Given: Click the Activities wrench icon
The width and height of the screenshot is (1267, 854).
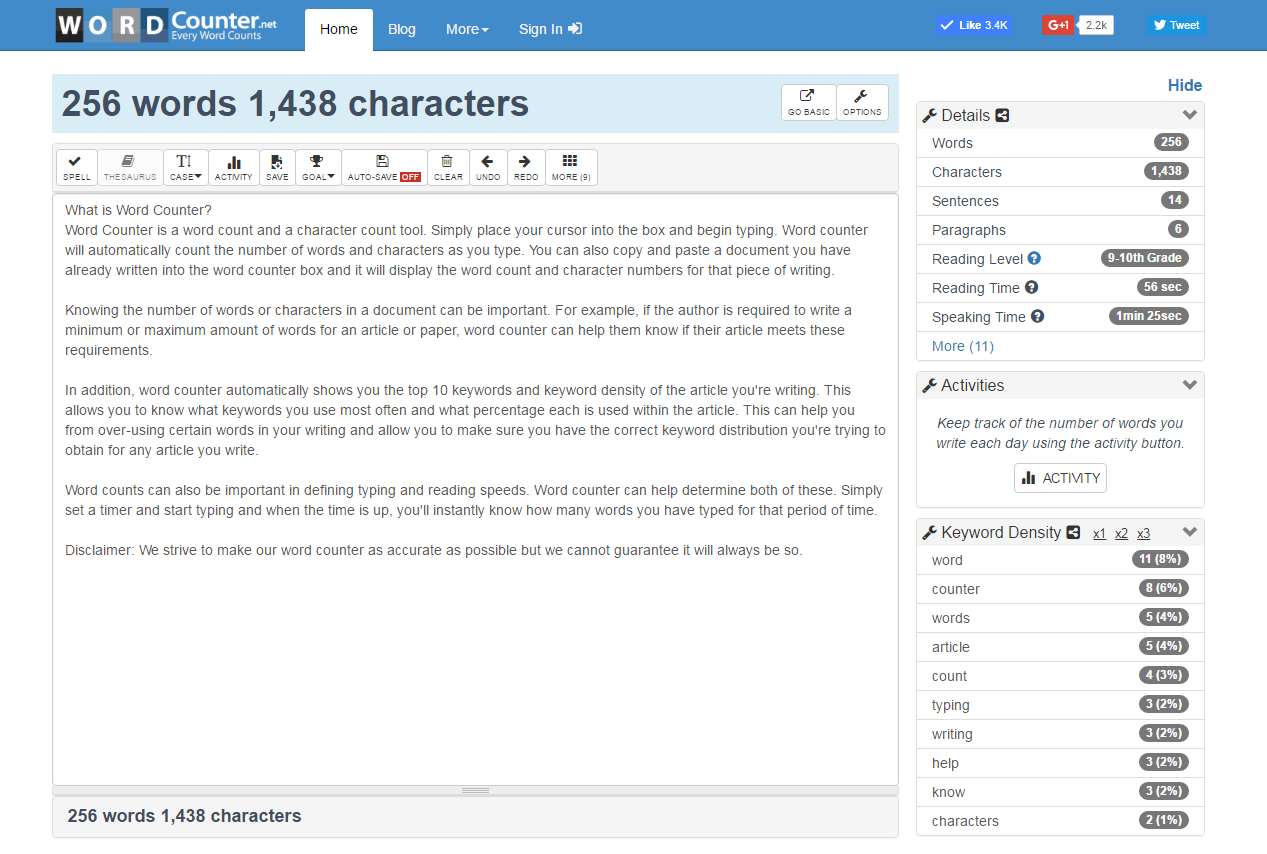Looking at the screenshot, I should pos(929,386).
